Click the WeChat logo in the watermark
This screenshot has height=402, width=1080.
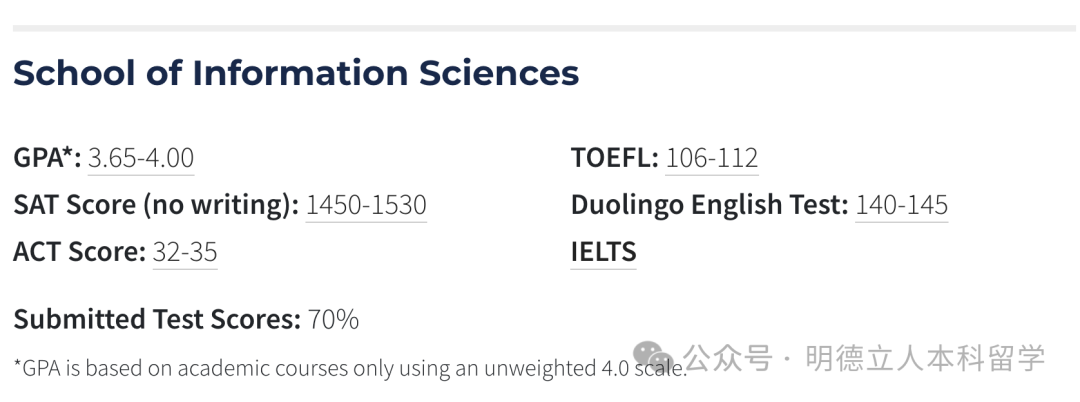654,358
